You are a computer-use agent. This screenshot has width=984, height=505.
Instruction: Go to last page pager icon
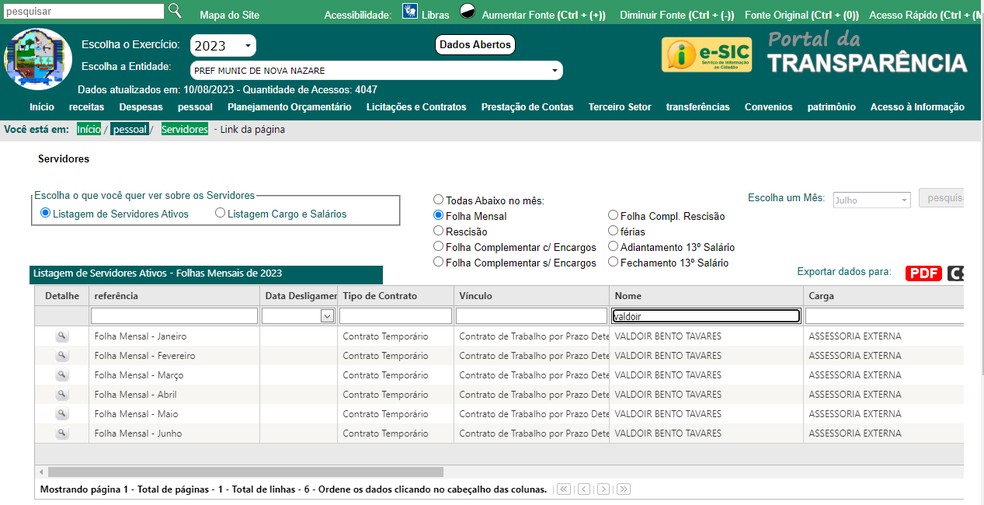pos(623,489)
